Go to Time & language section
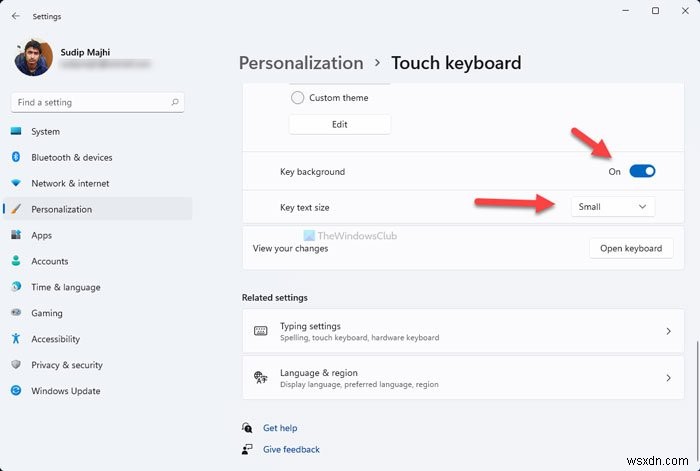Viewport: 700px width, 471px height. coord(66,287)
